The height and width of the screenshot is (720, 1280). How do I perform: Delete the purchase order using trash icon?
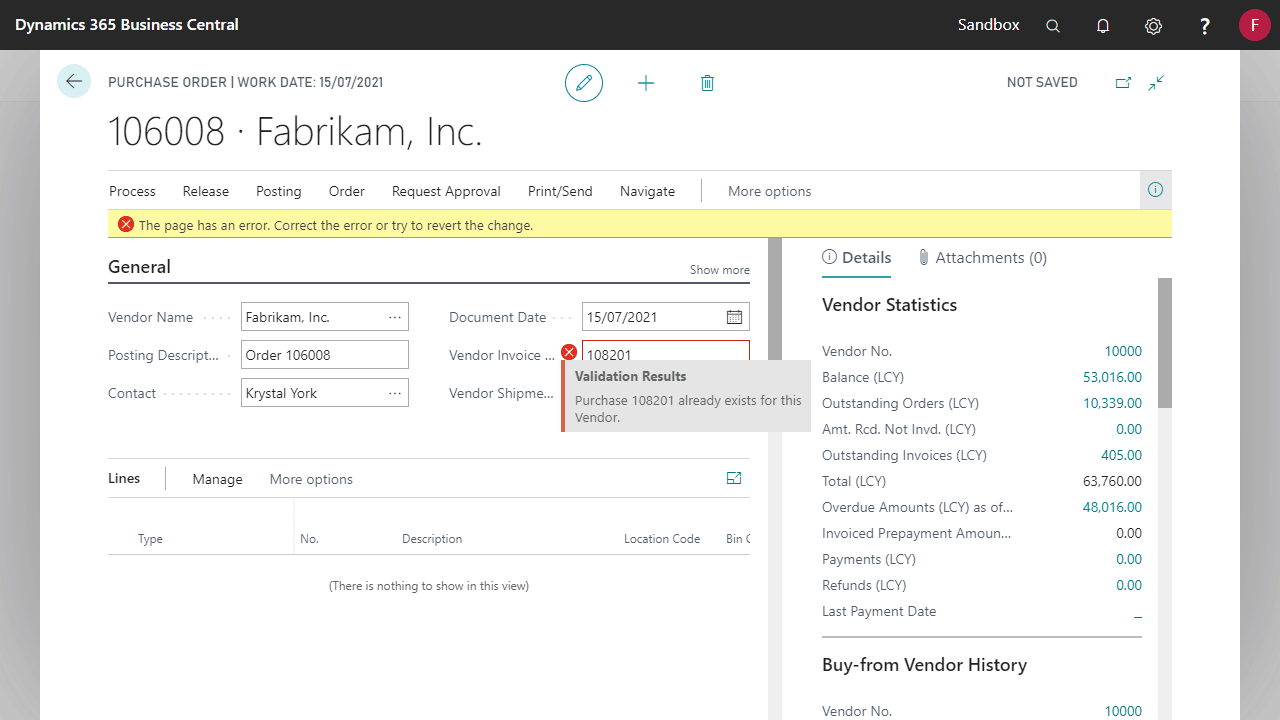(x=707, y=83)
